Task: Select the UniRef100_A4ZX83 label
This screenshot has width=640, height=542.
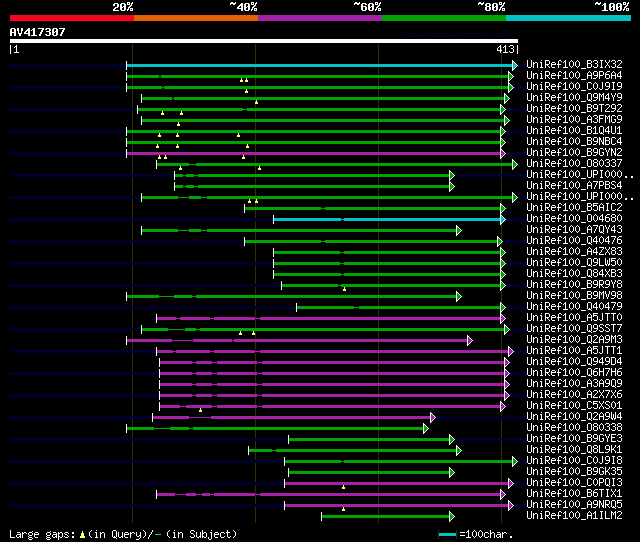Action: [x=574, y=252]
